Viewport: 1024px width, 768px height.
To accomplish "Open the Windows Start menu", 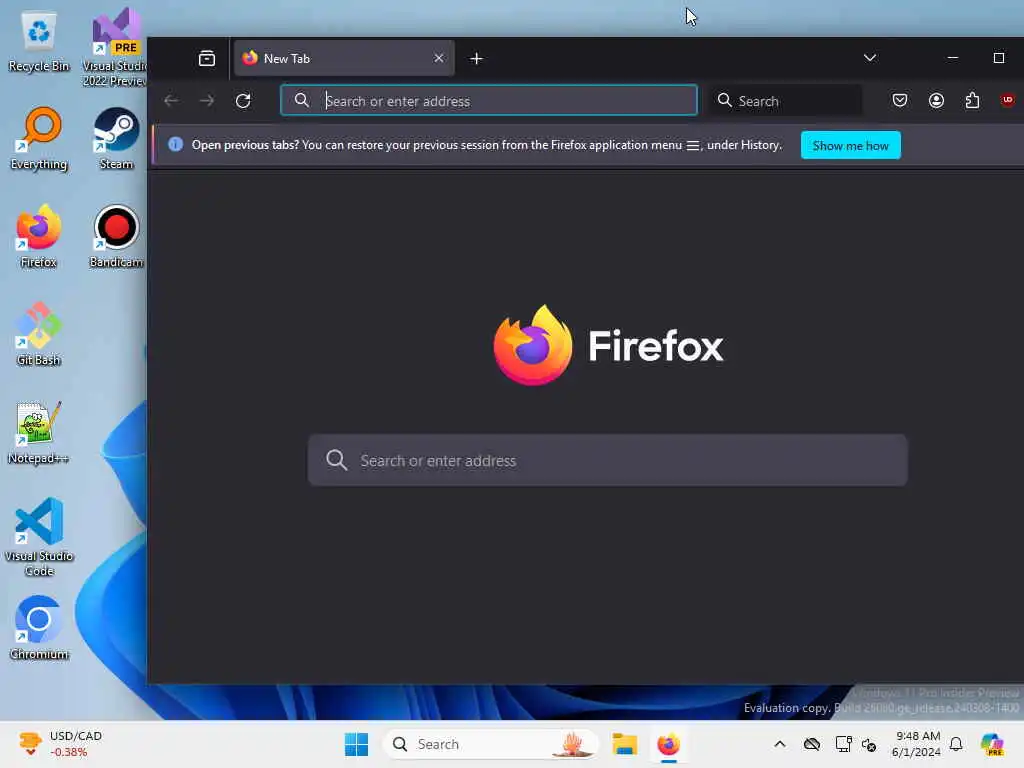I will (x=356, y=744).
